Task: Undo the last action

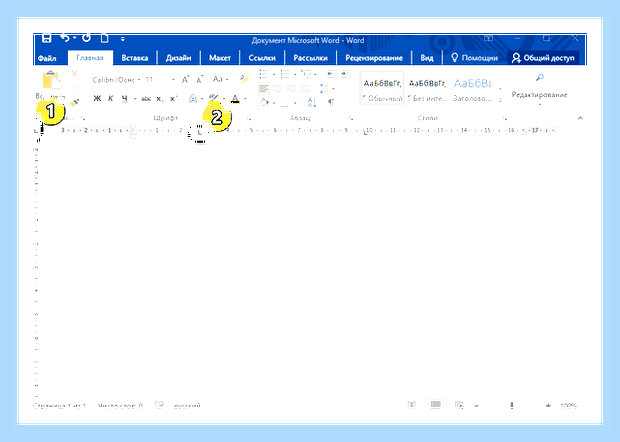Action: pos(65,38)
